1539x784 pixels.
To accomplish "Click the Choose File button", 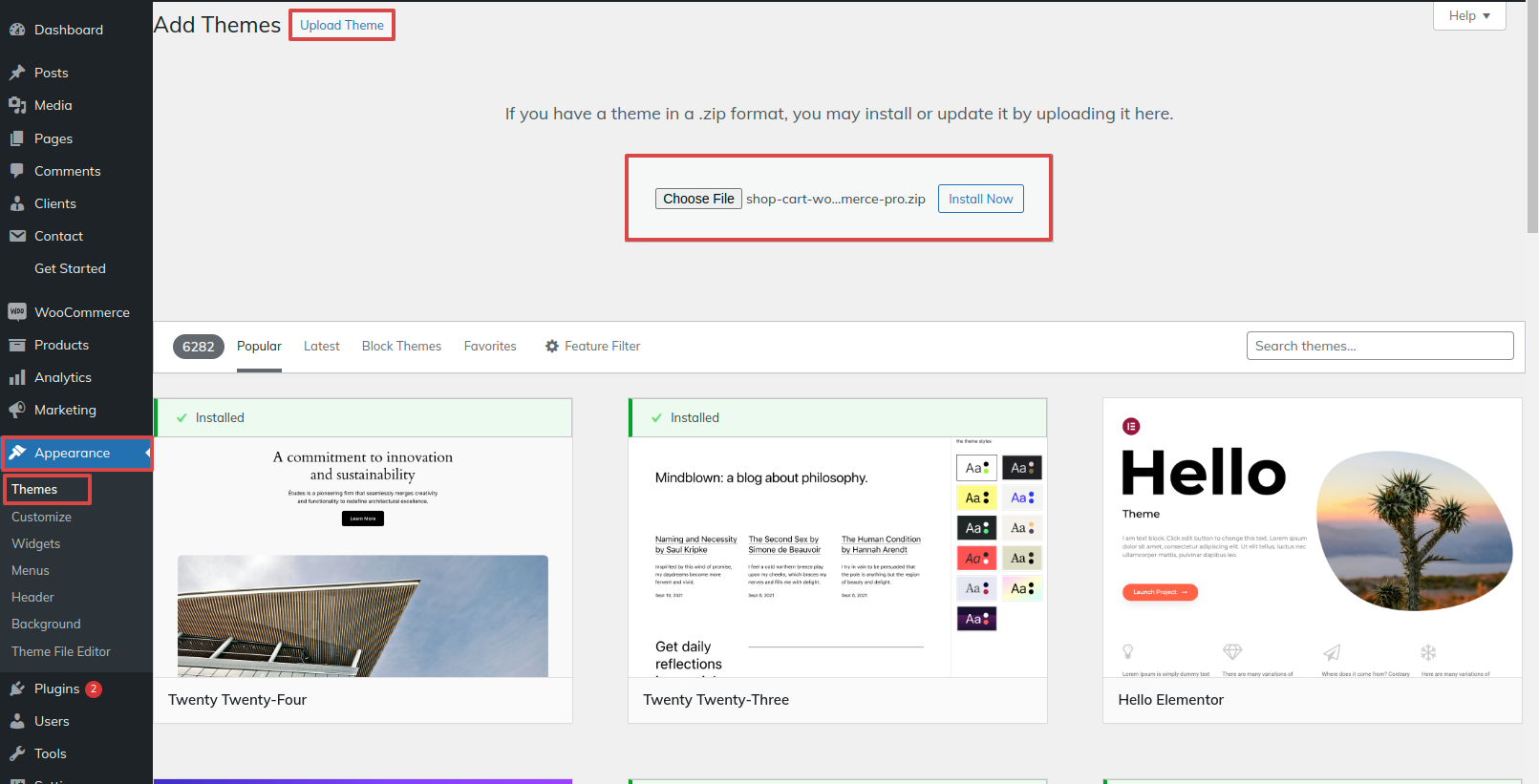I will point(698,199).
